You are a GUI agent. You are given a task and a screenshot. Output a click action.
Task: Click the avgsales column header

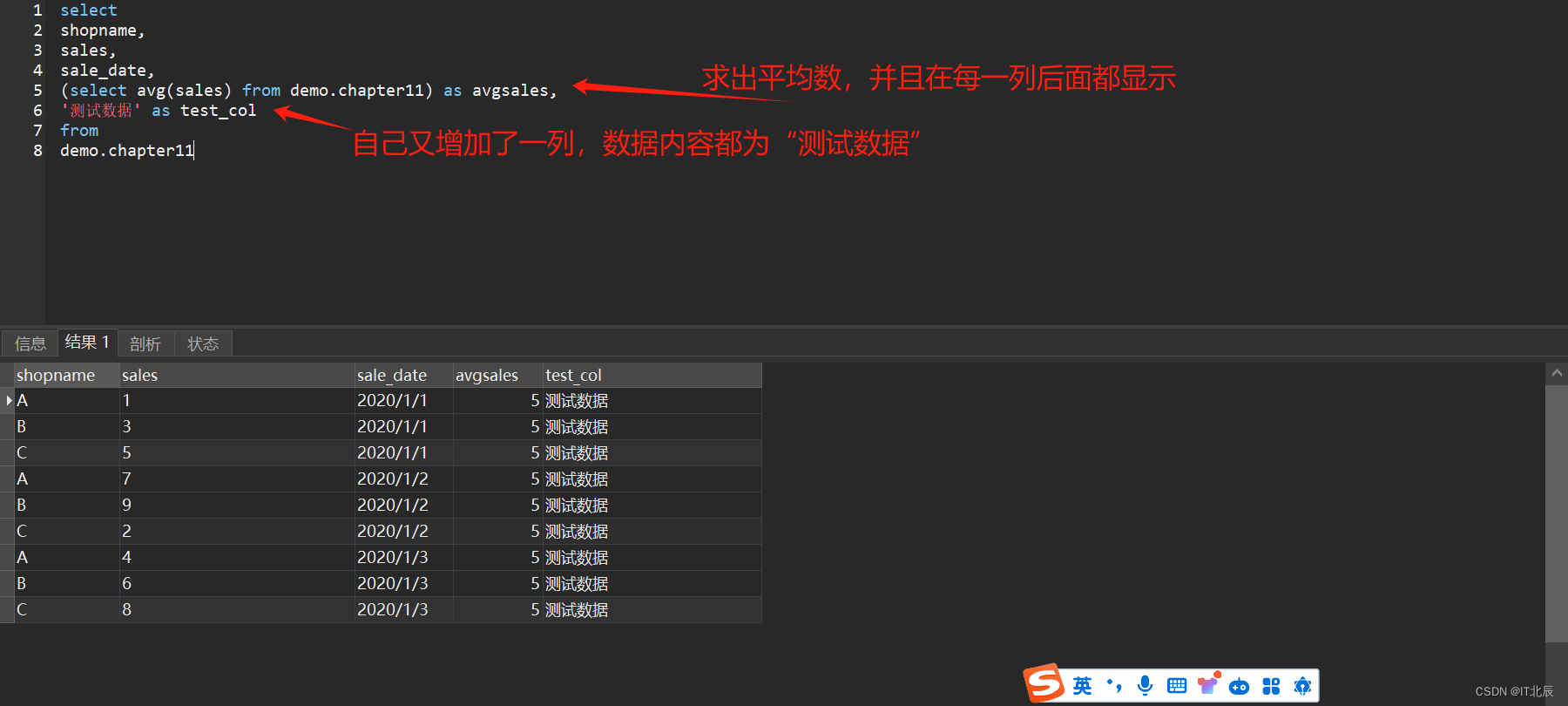click(x=498, y=375)
